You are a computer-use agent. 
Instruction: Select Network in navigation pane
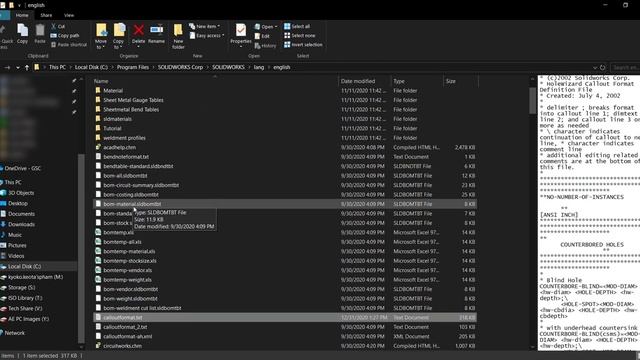pos(14,333)
